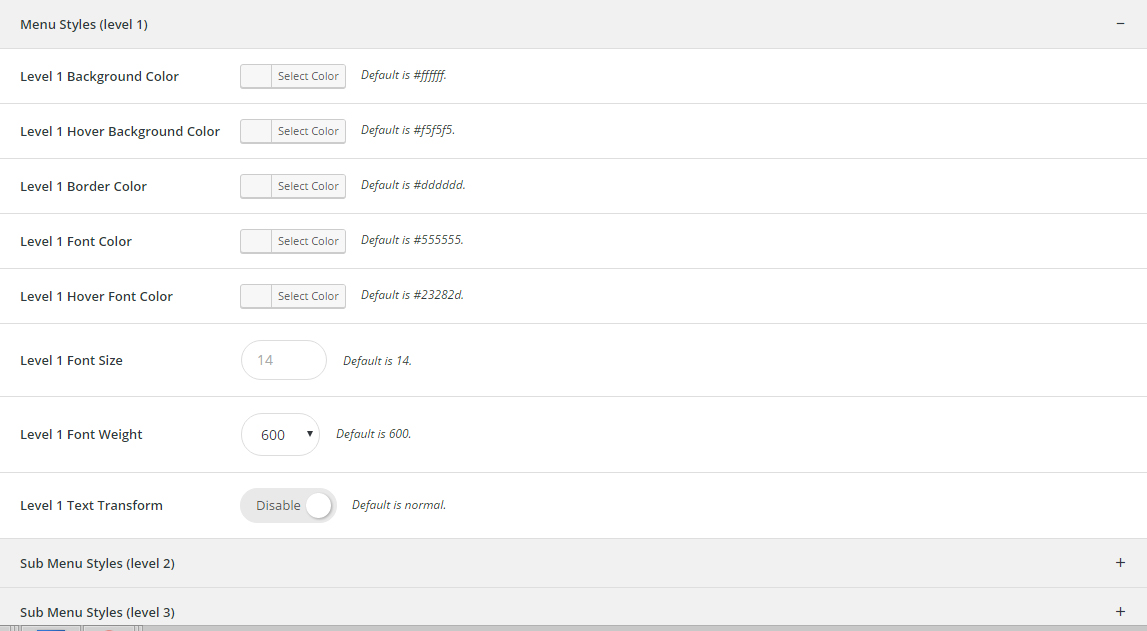Click the 'Level 1 Hover Font Color' label
The height and width of the screenshot is (631, 1147).
(97, 296)
